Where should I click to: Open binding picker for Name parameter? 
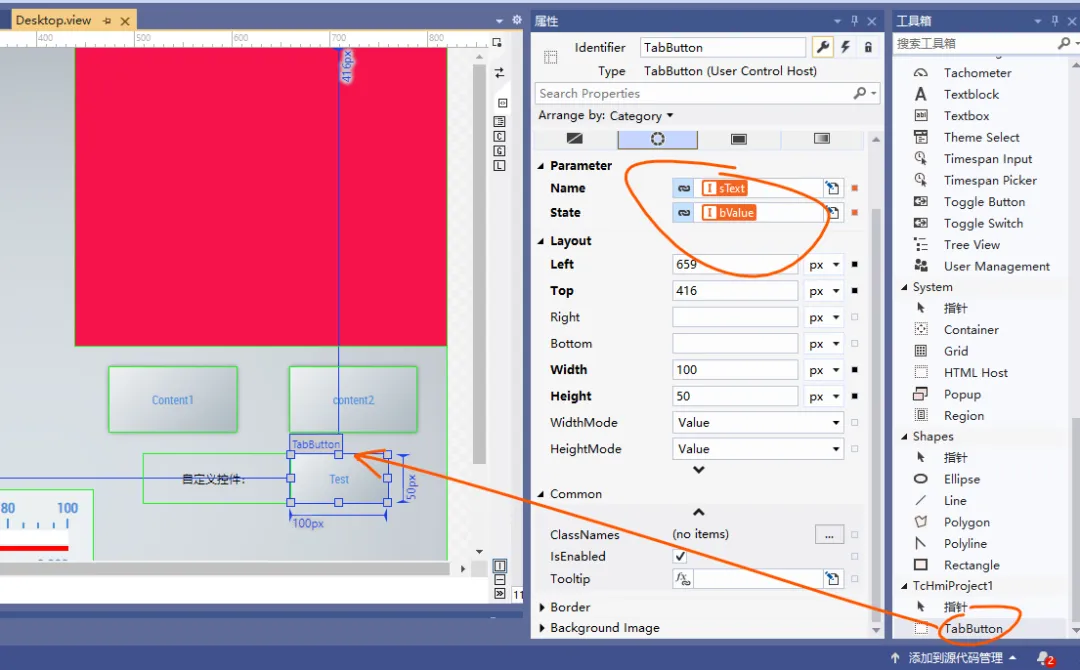[832, 188]
